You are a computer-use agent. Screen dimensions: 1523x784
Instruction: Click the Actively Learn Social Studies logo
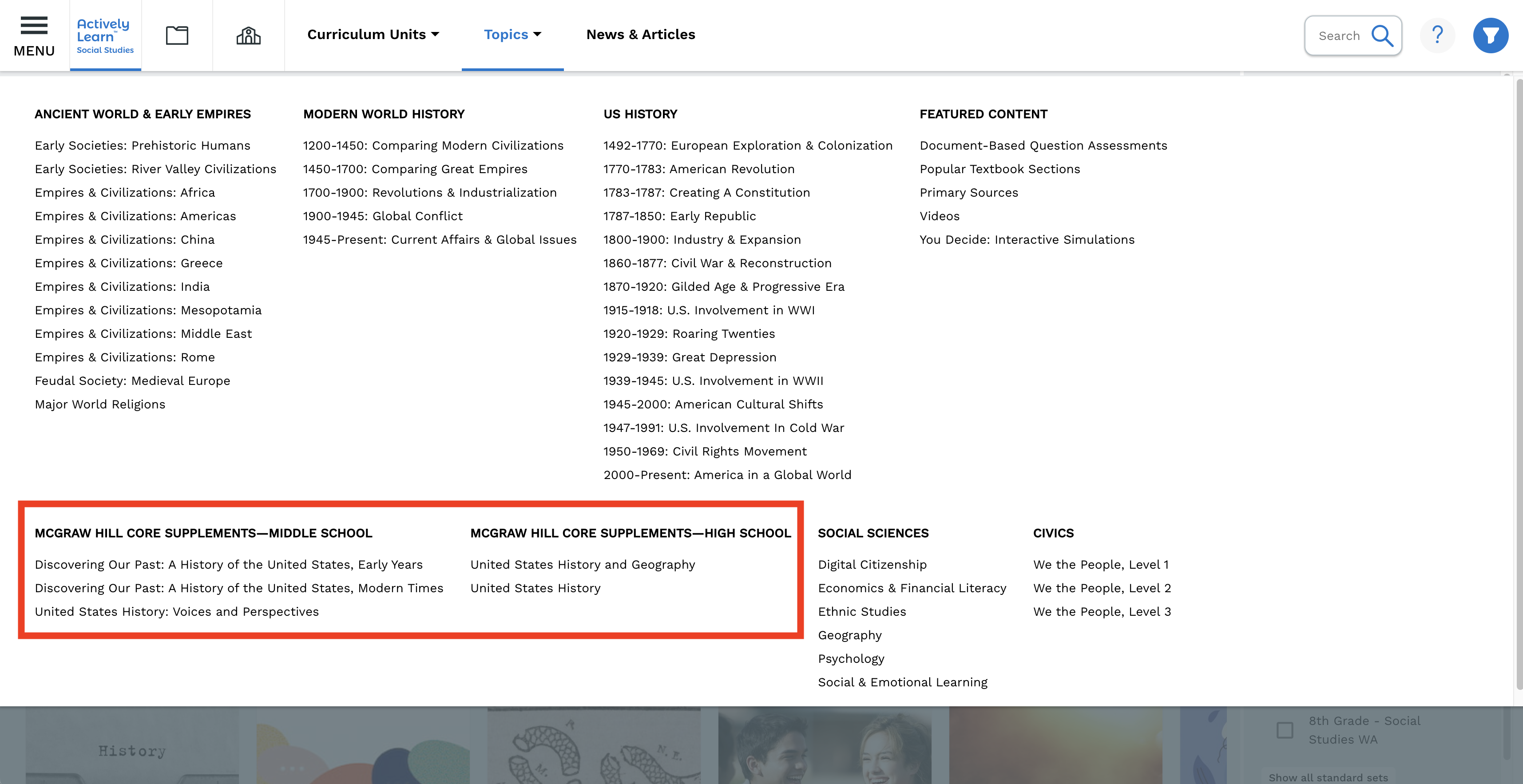(105, 36)
